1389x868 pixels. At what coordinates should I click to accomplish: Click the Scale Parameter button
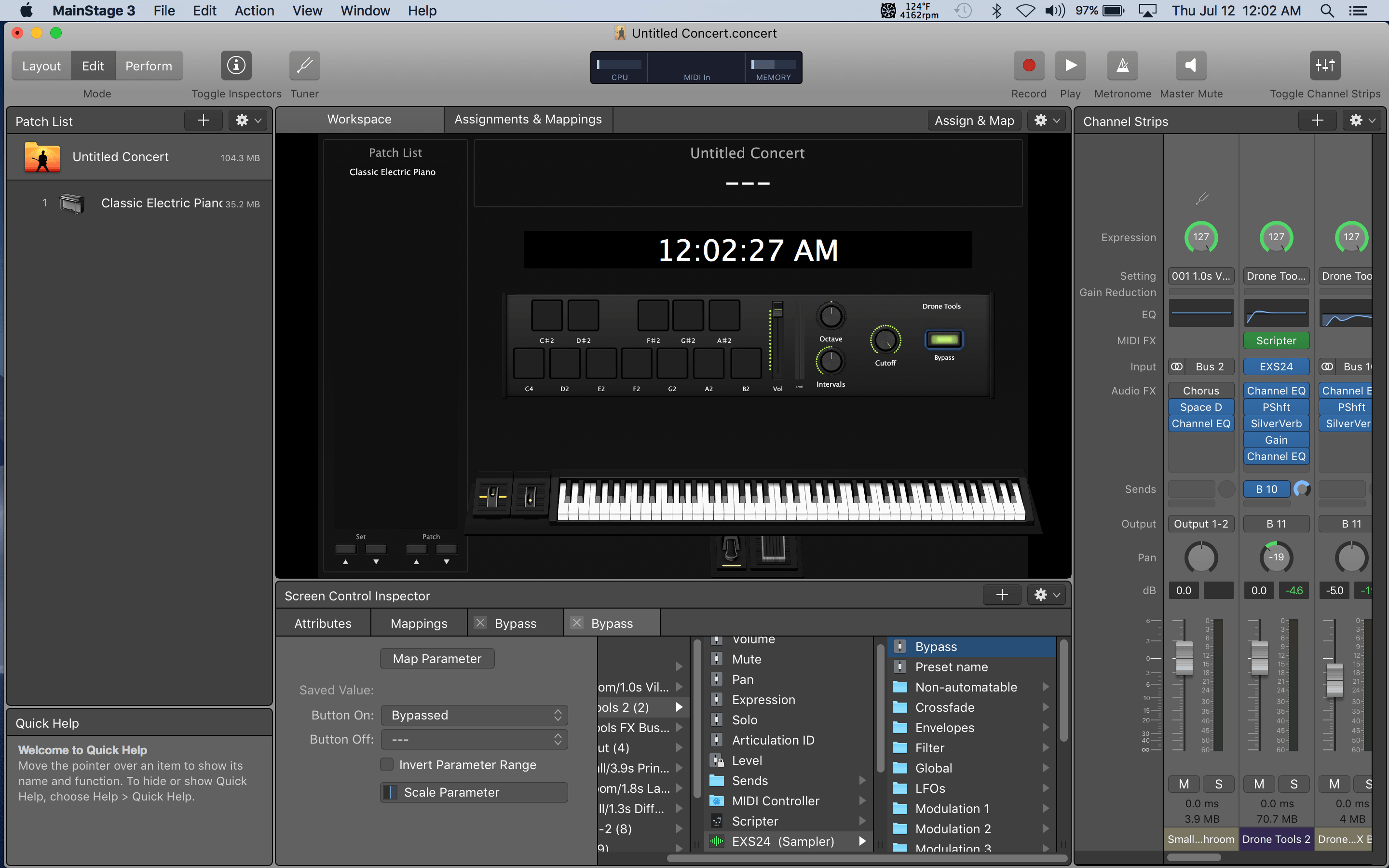[474, 792]
